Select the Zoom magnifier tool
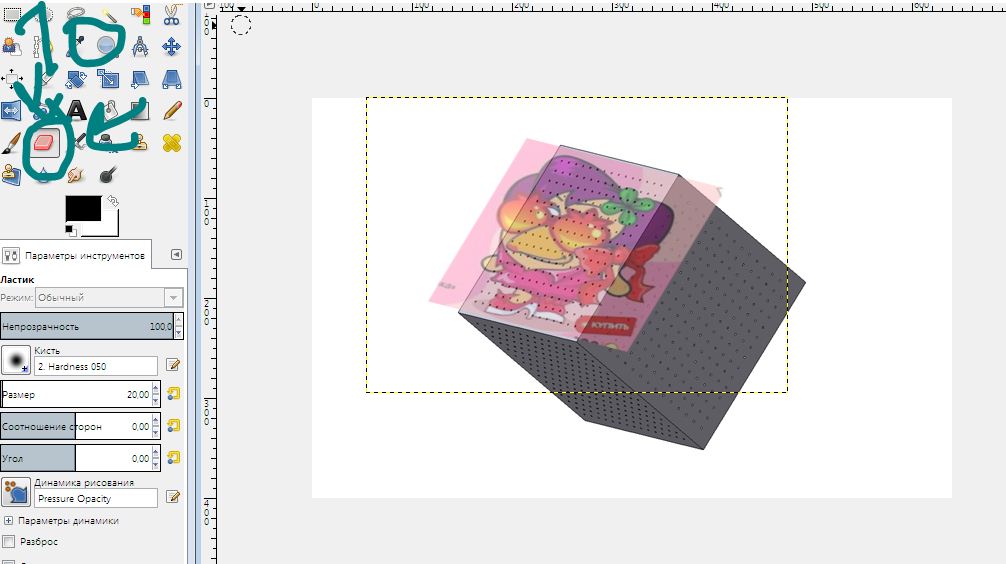 tap(108, 46)
